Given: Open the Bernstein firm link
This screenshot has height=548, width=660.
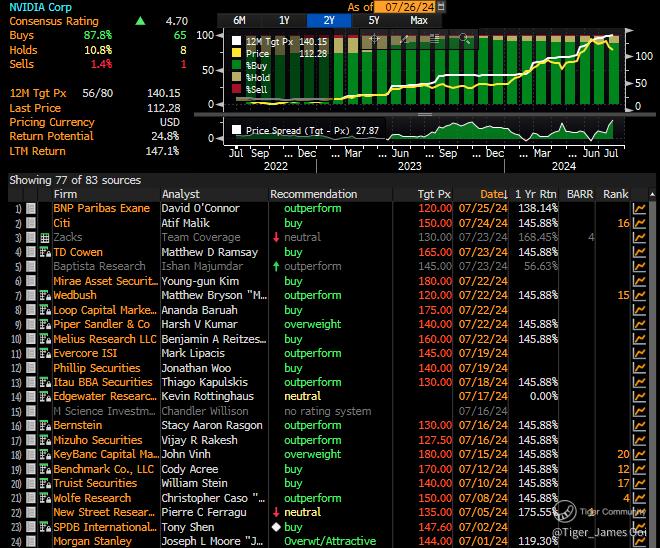Looking at the screenshot, I should (x=77, y=425).
